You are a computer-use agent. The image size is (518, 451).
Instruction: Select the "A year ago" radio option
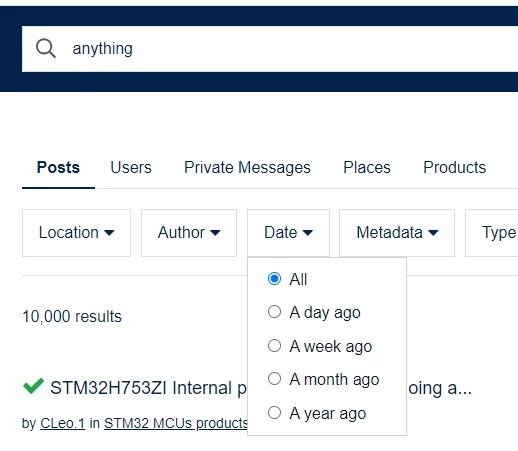coord(274,412)
